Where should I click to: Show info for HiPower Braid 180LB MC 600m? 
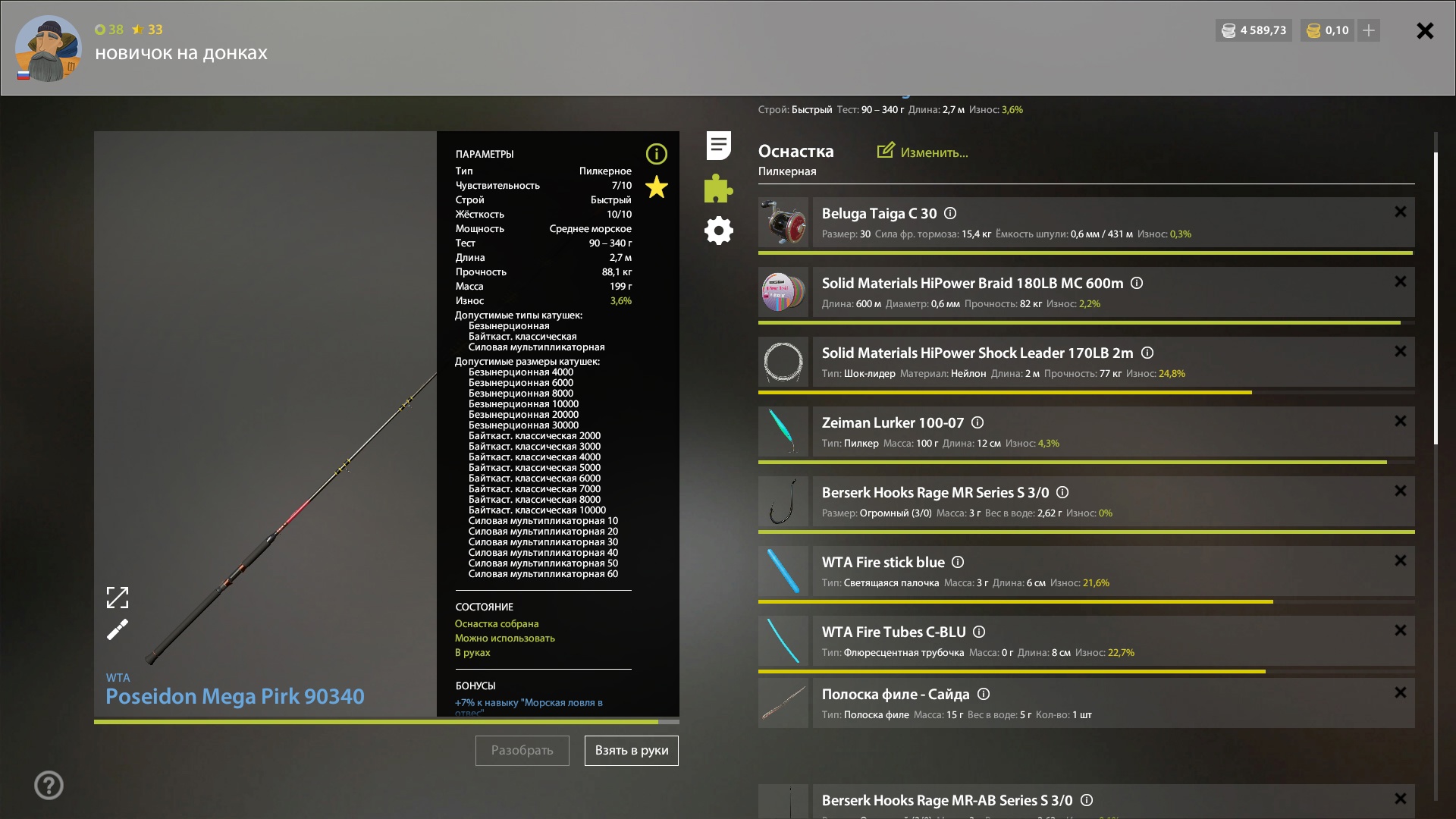1137,283
